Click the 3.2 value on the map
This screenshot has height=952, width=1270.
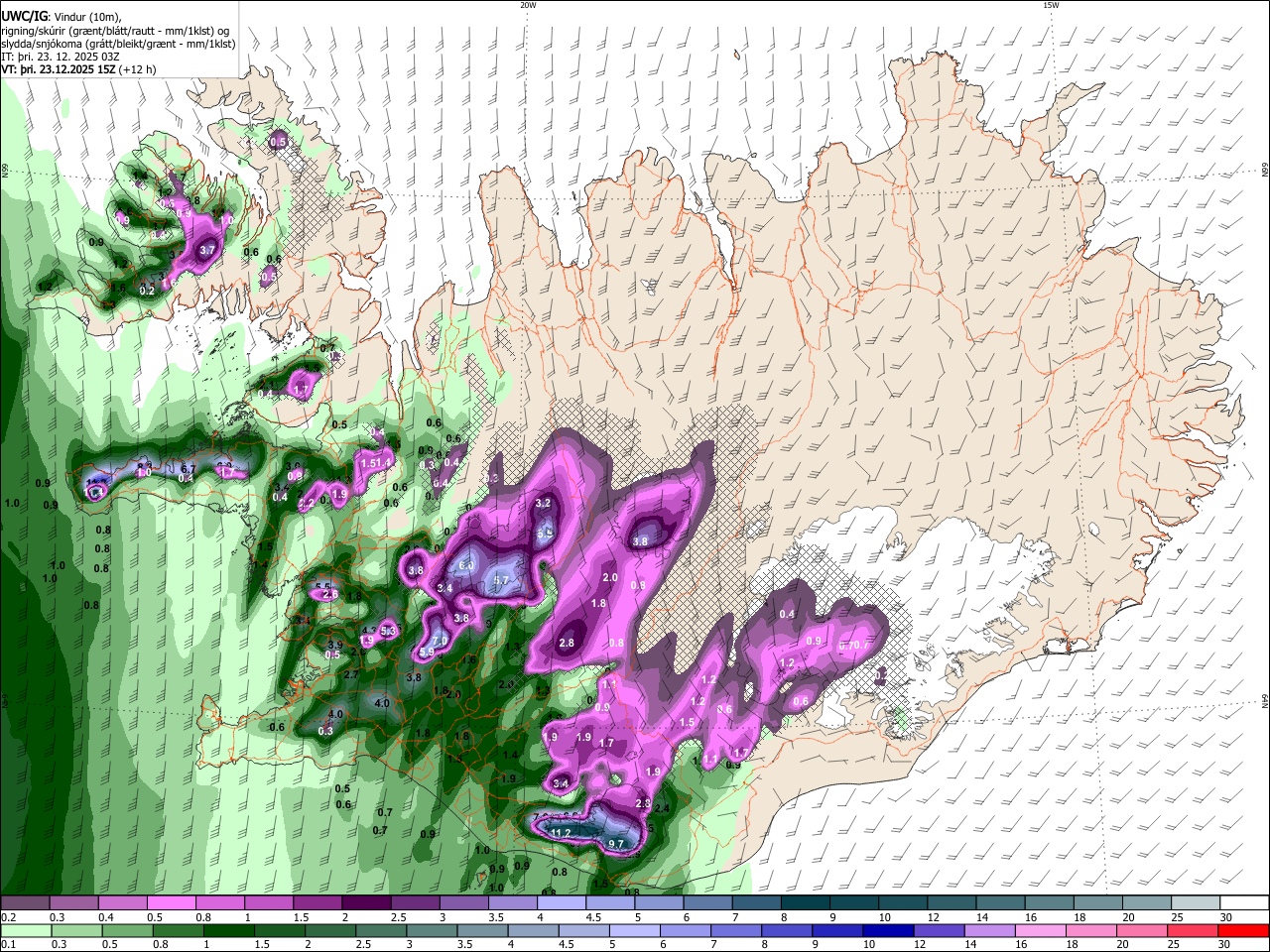click(543, 504)
